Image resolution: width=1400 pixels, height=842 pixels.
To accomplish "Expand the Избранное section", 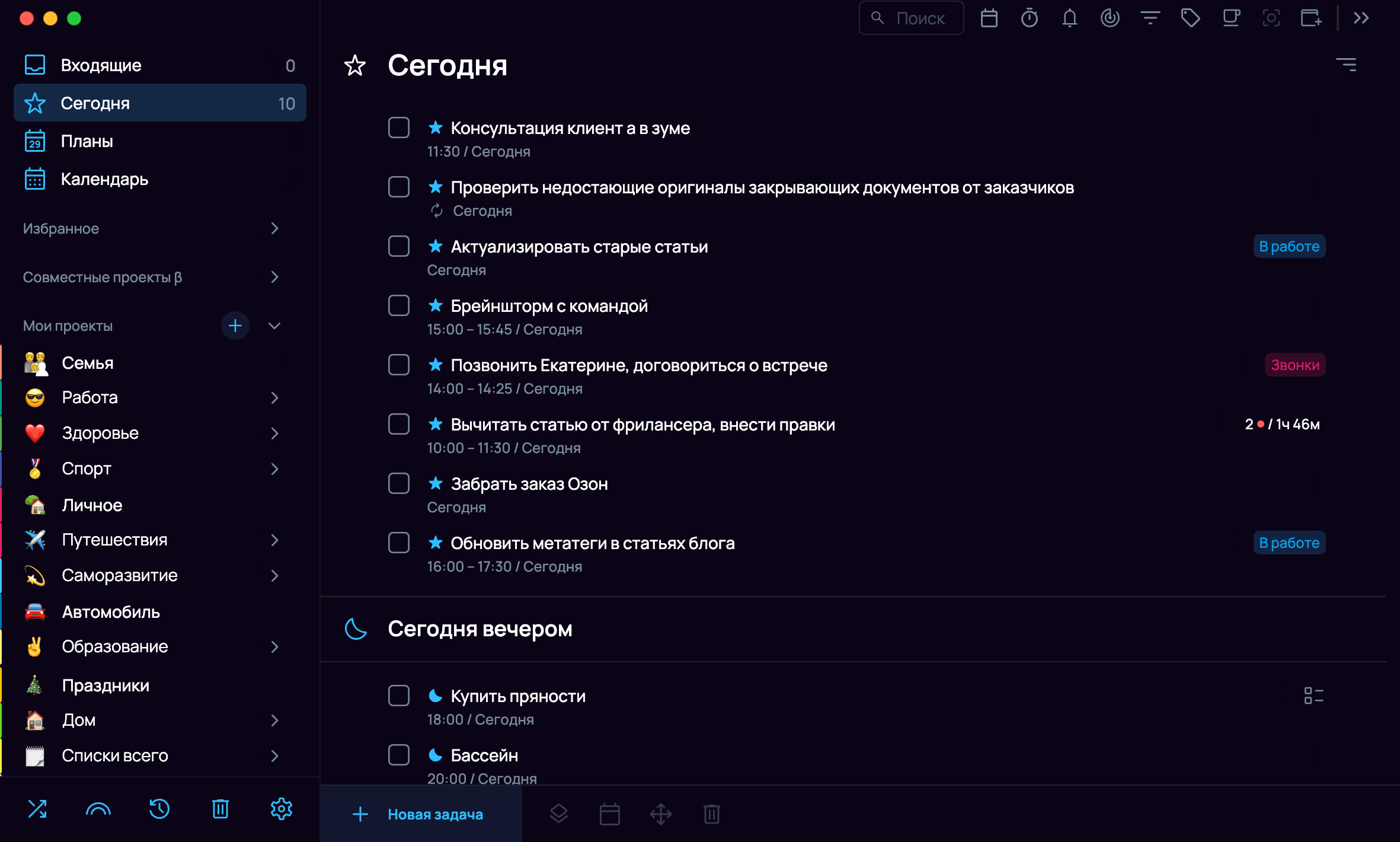I will (x=274, y=229).
